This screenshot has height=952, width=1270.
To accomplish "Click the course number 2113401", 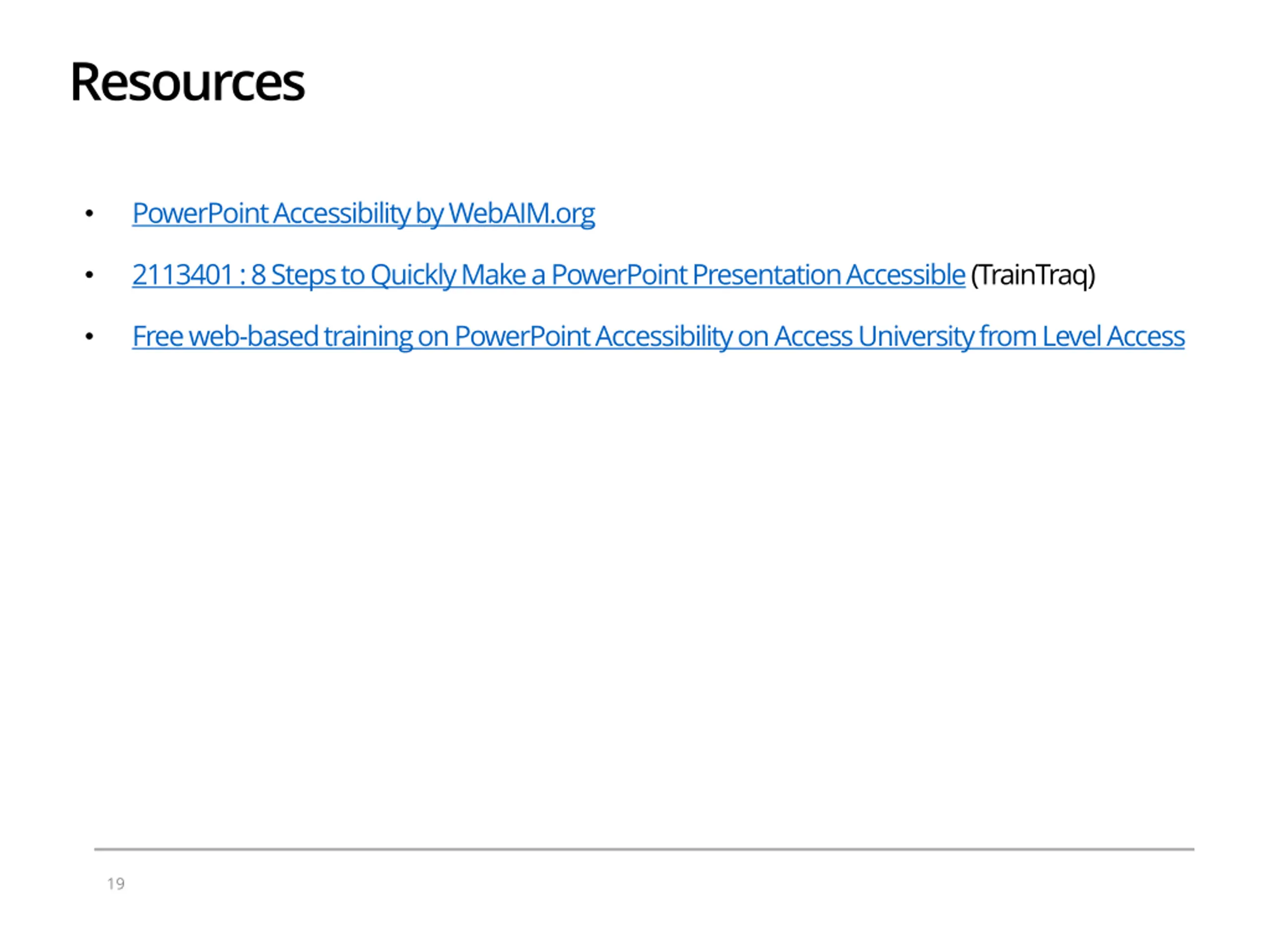I will pos(182,275).
